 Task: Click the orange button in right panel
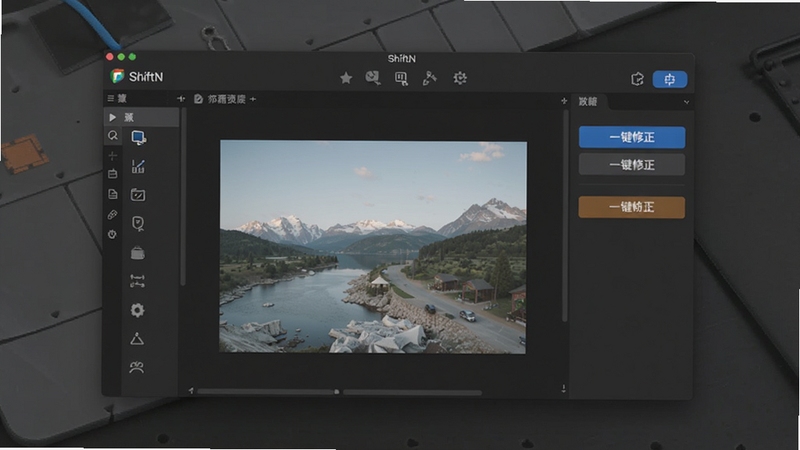click(x=632, y=207)
